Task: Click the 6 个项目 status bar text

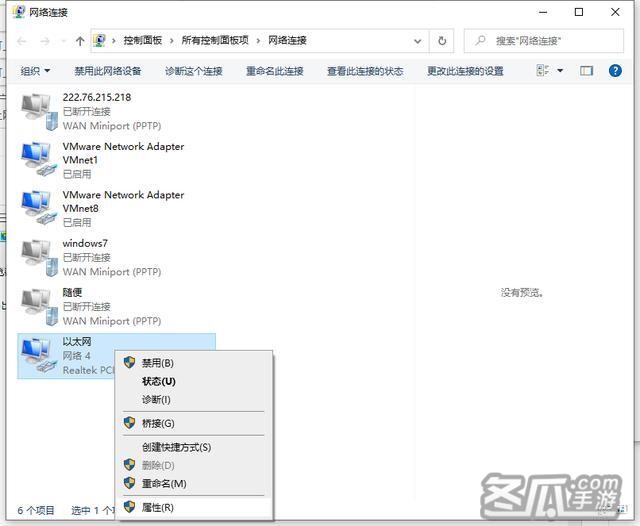Action: pyautogui.click(x=36, y=510)
